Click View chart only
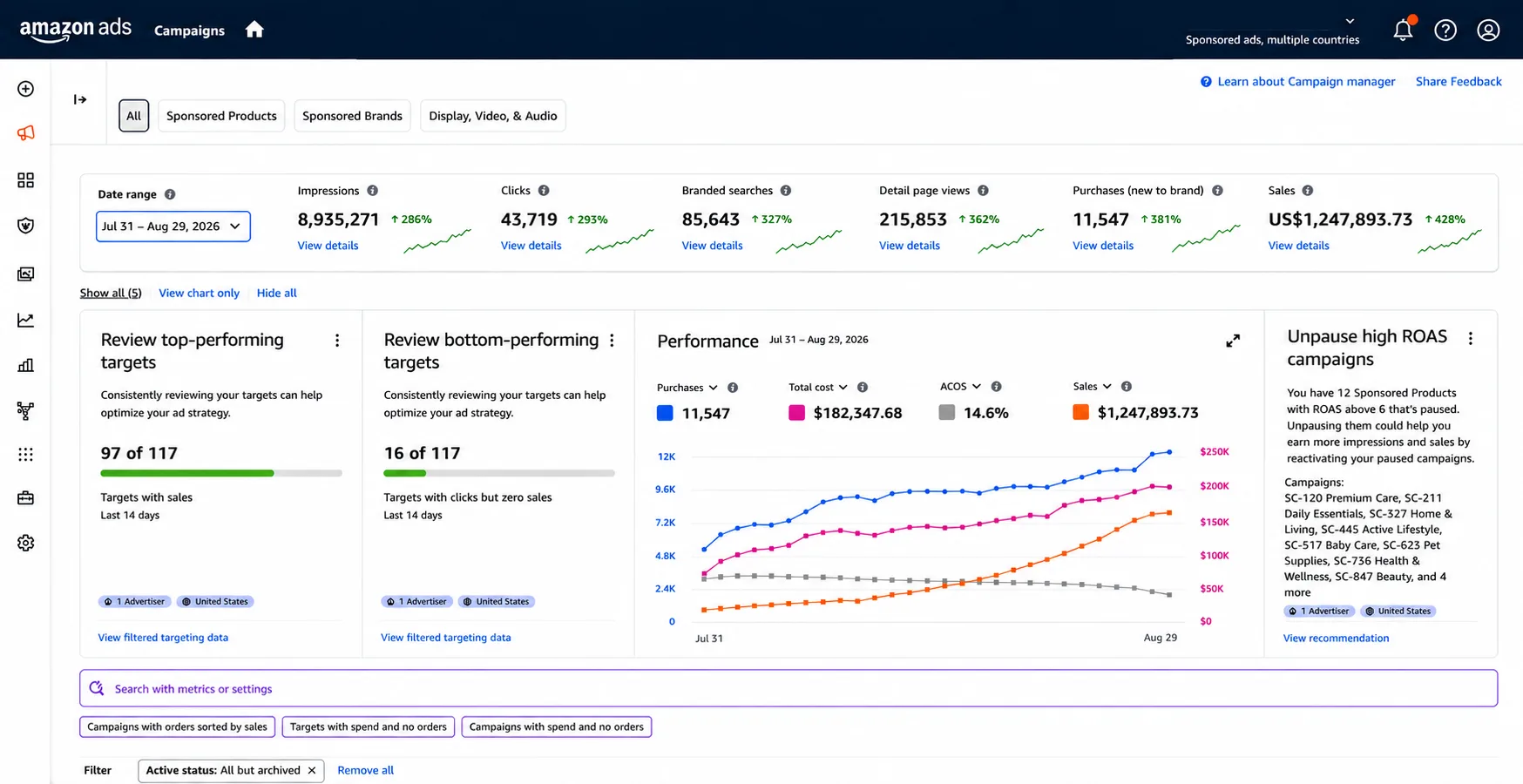The image size is (1523, 784). (199, 294)
